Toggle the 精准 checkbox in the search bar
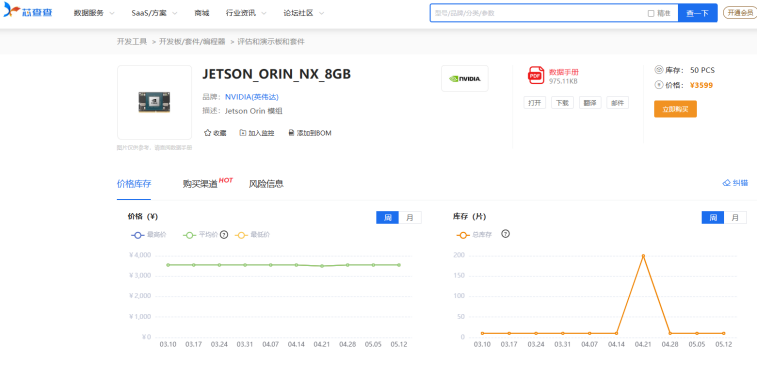Image resolution: width=757 pixels, height=366 pixels. (x=651, y=13)
